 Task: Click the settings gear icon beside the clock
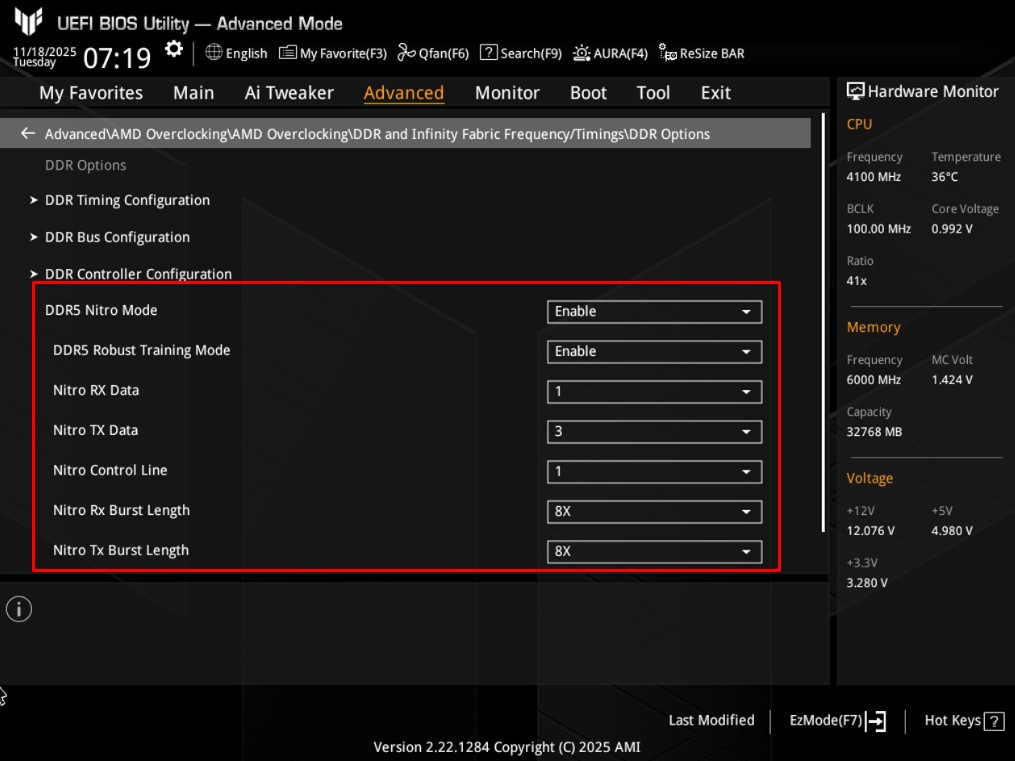[173, 50]
